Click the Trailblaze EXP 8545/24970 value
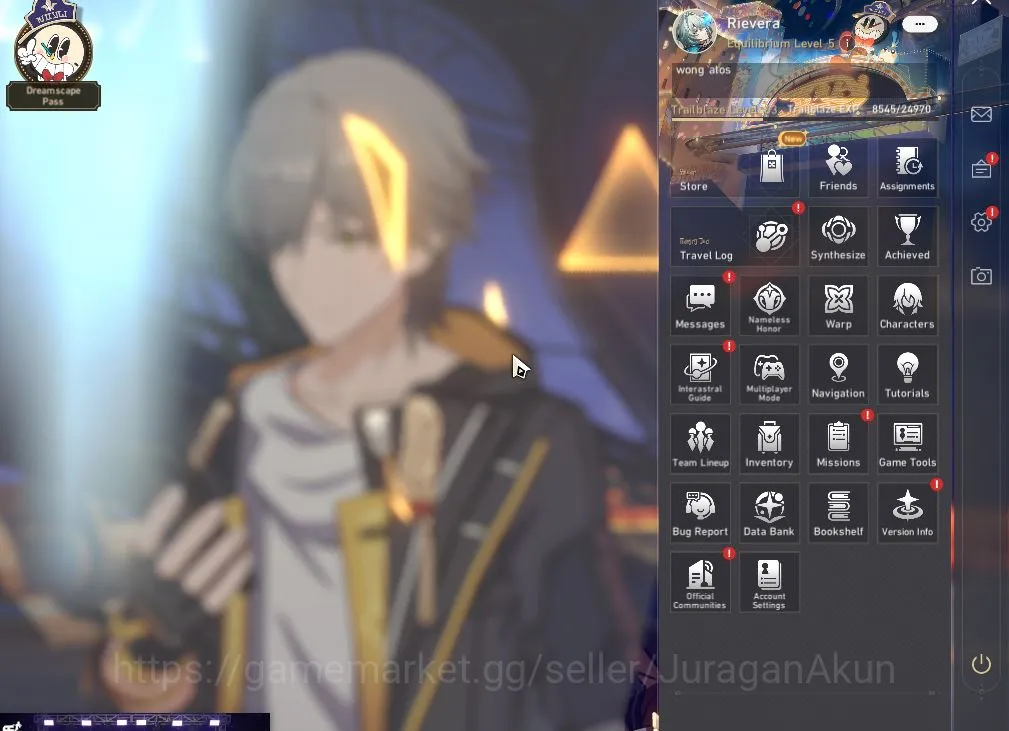Image resolution: width=1009 pixels, height=731 pixels. point(902,109)
